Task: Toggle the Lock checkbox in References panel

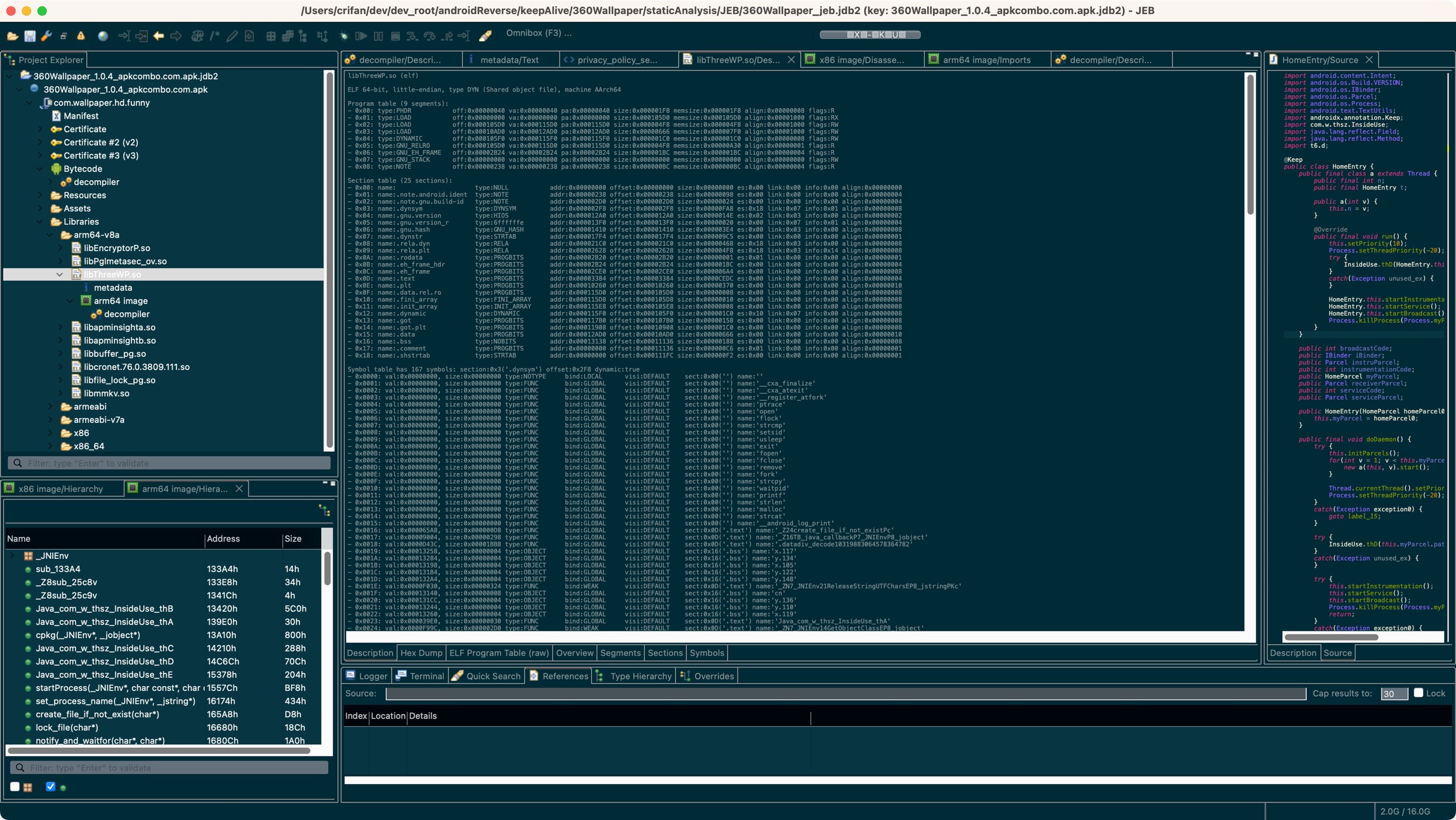Action: click(x=1418, y=693)
